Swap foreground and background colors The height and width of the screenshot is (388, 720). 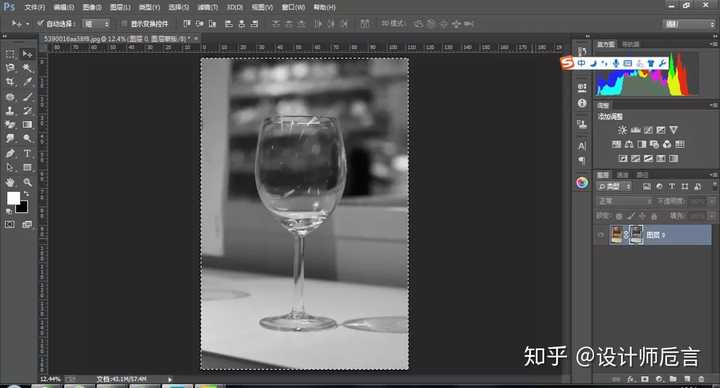pos(27,194)
